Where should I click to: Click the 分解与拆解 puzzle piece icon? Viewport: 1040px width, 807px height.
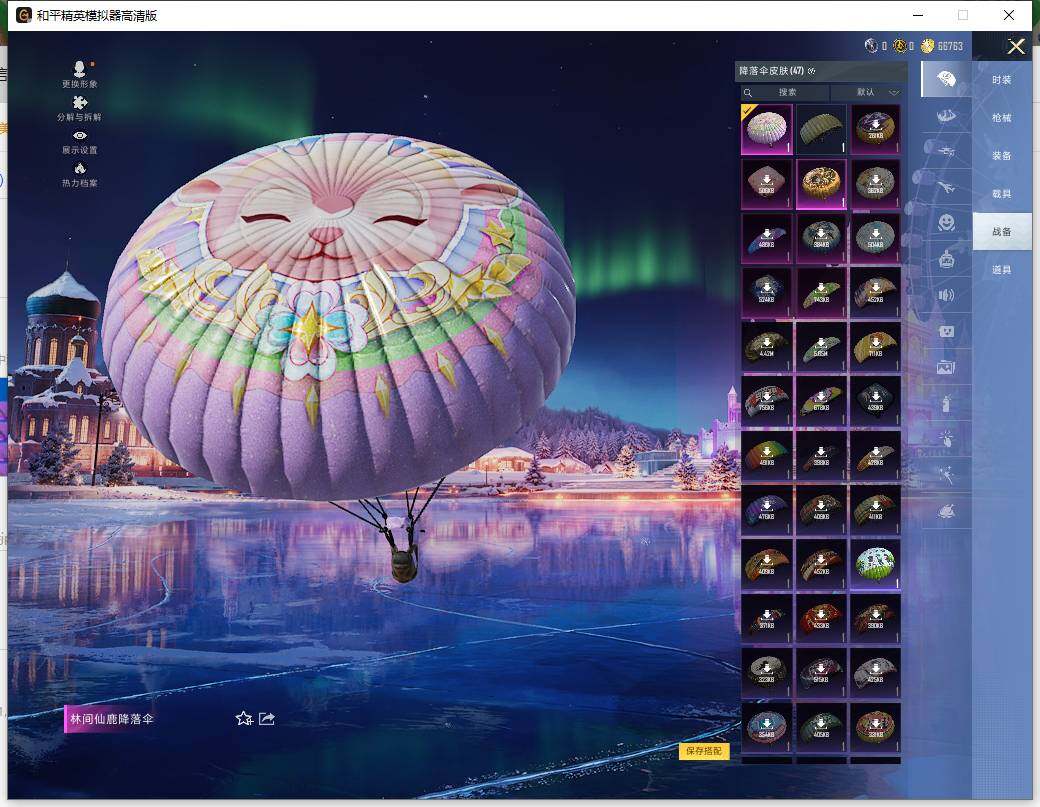coord(80,103)
